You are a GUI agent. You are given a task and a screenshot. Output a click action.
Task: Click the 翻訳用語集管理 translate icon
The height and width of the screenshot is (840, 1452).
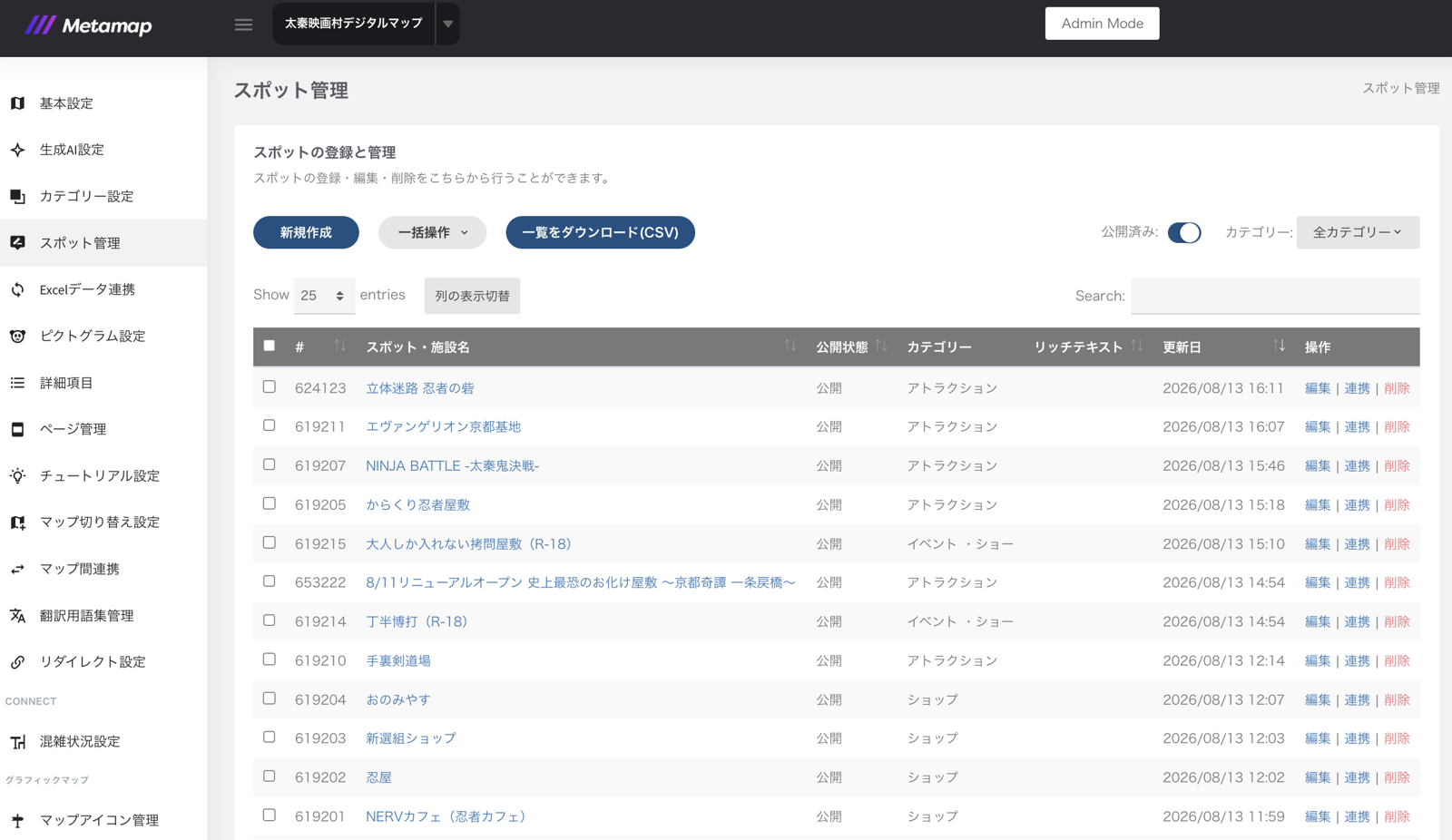pos(17,615)
